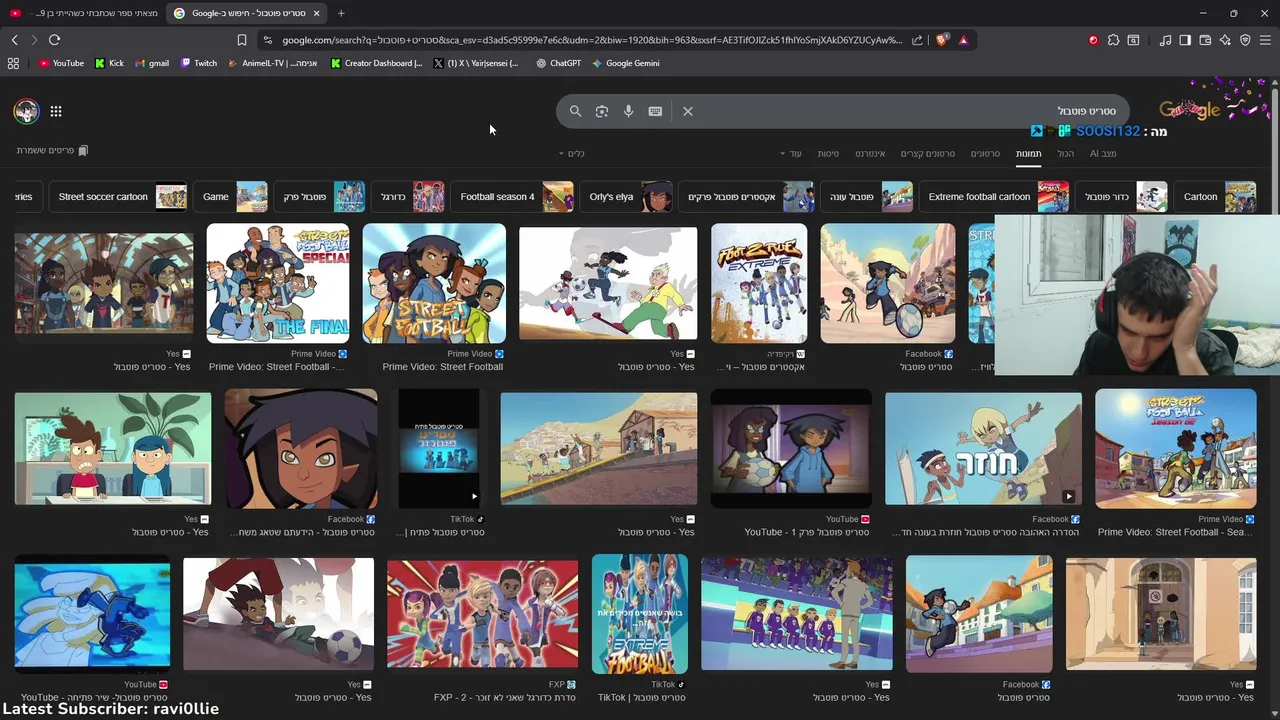
Task: Open YouTube bookmark
Action: (x=61, y=63)
